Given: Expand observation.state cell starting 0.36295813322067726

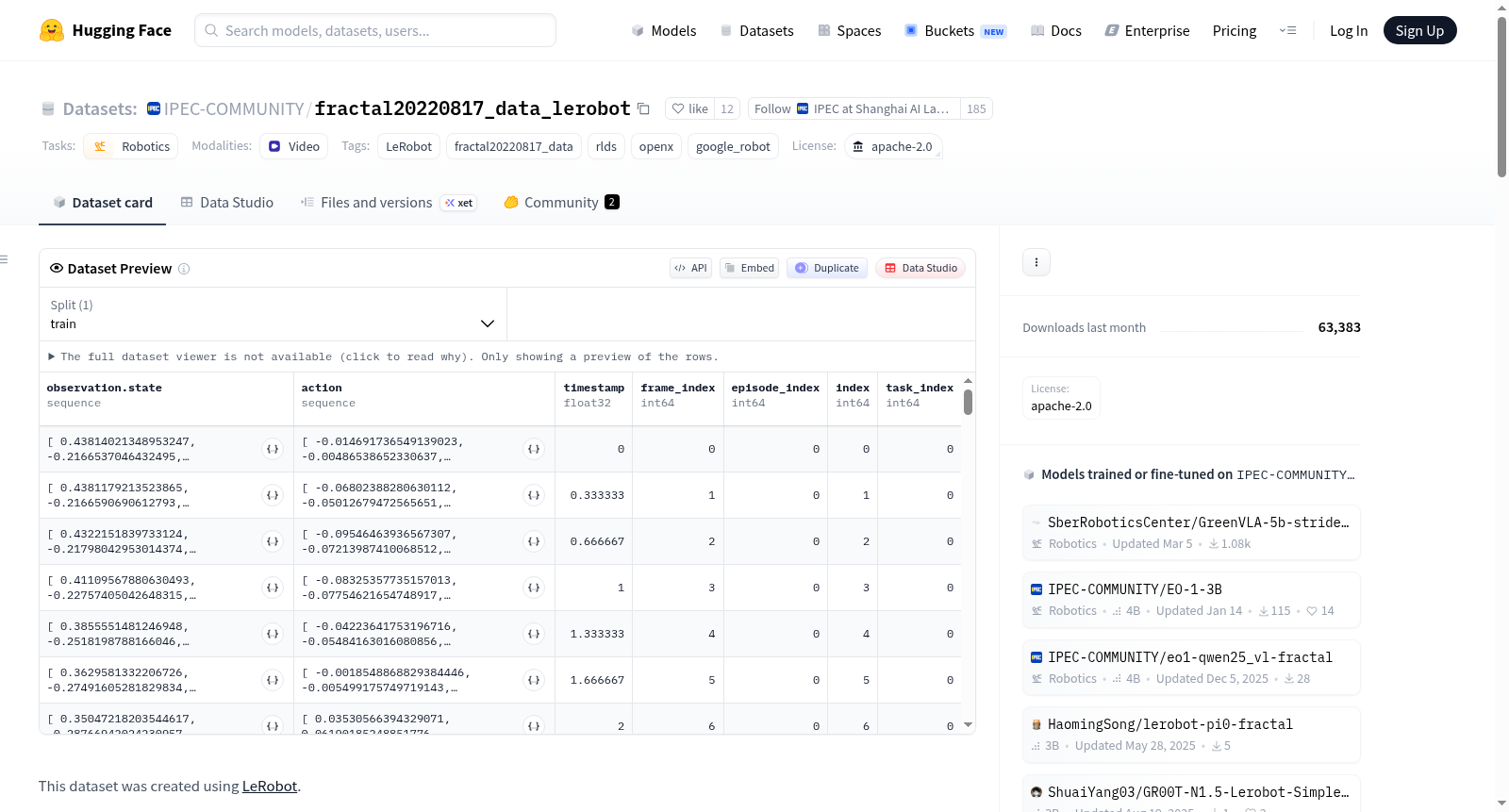Looking at the screenshot, I should (x=273, y=680).
